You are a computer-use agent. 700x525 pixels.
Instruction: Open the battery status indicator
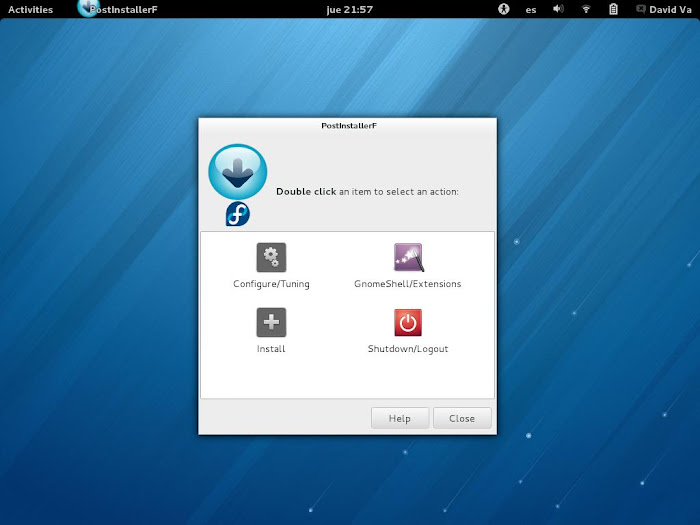point(613,9)
